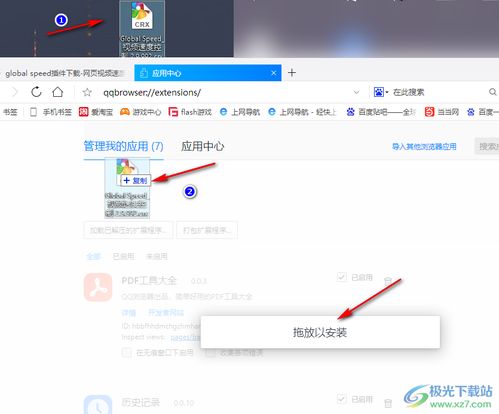Close the 应用中心 browser tab
Viewport: 499px width, 414px height.
274,73
